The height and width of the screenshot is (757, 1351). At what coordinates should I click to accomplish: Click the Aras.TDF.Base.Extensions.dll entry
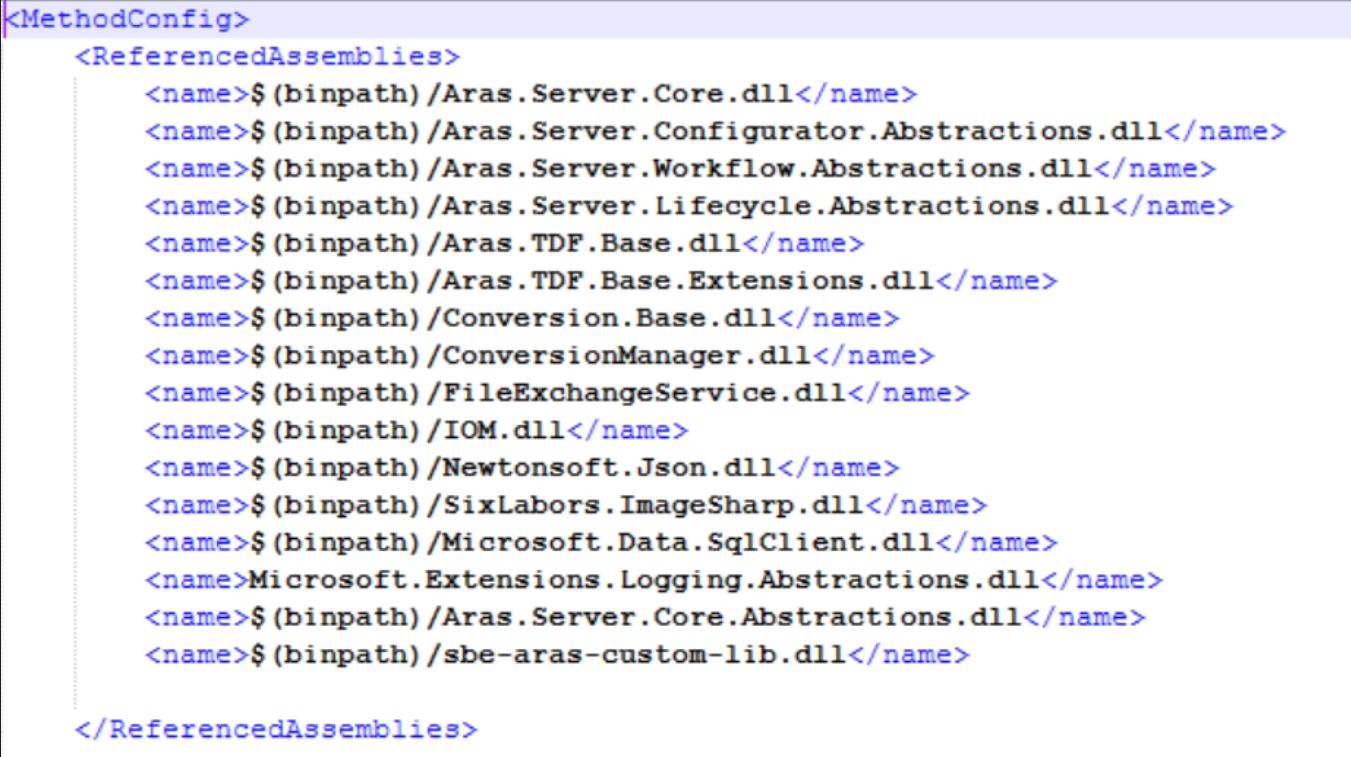tap(687, 281)
